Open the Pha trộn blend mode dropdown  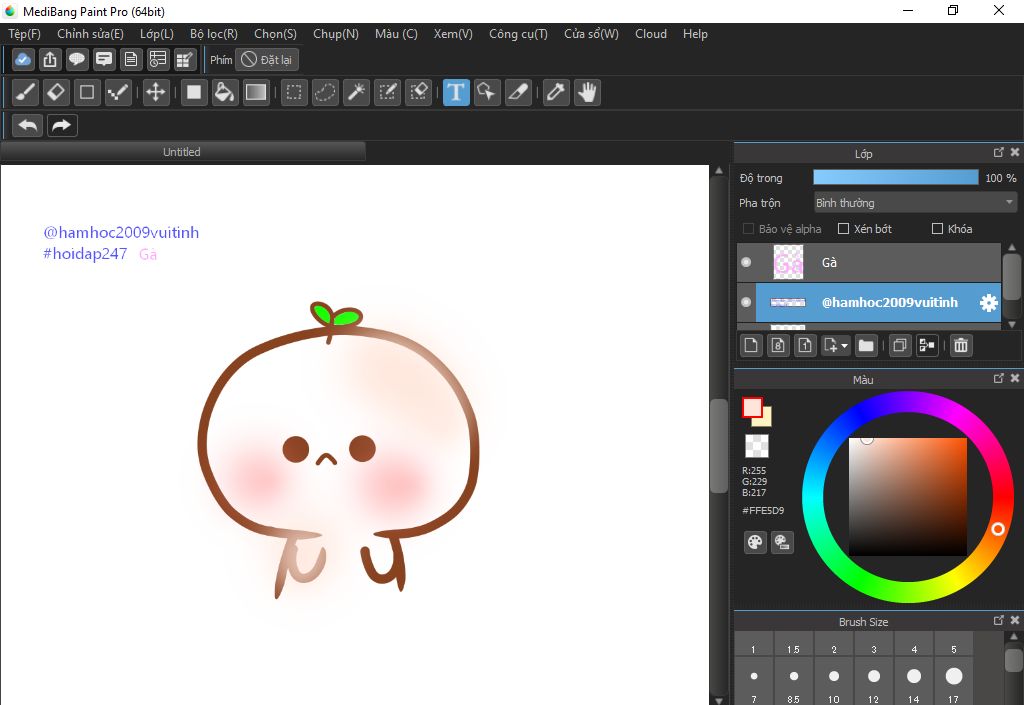click(914, 203)
